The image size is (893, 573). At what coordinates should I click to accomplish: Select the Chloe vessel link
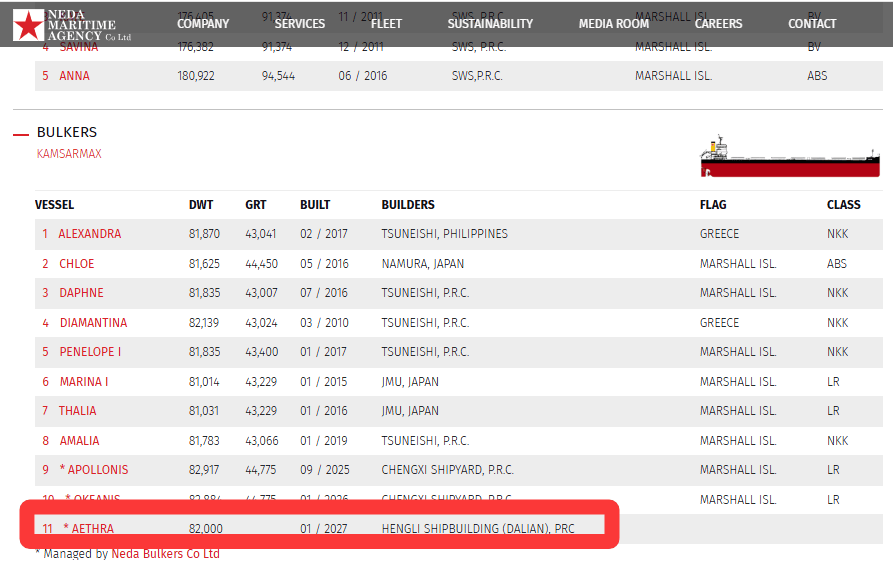76,264
